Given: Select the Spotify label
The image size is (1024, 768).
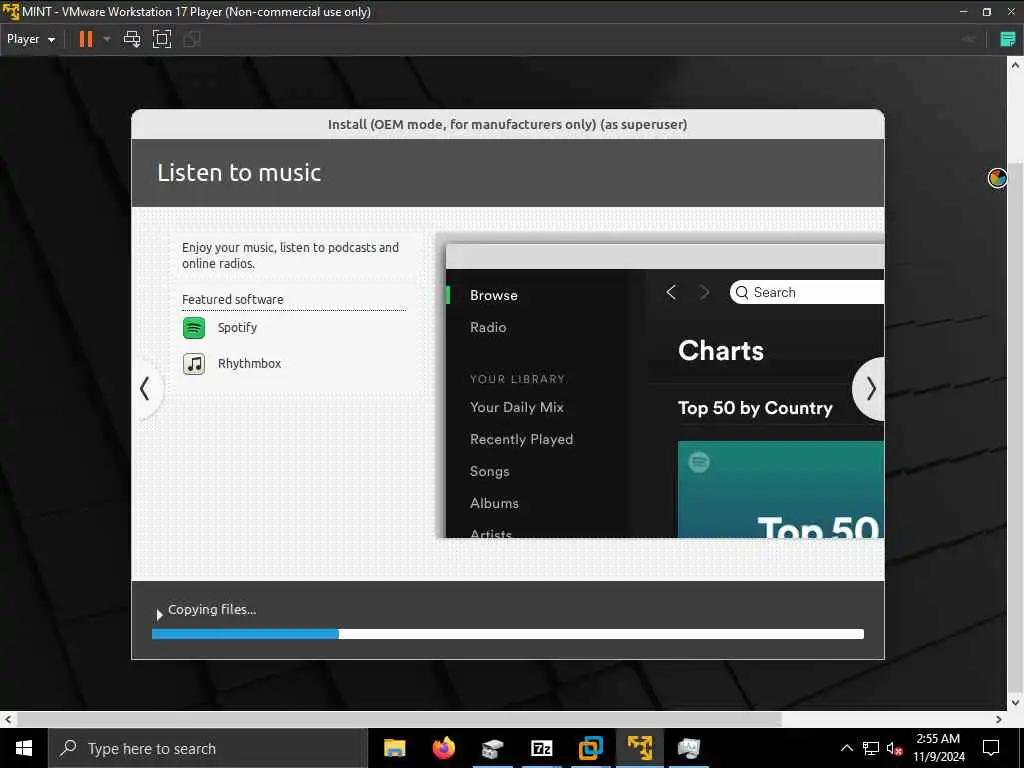Looking at the screenshot, I should point(237,328).
